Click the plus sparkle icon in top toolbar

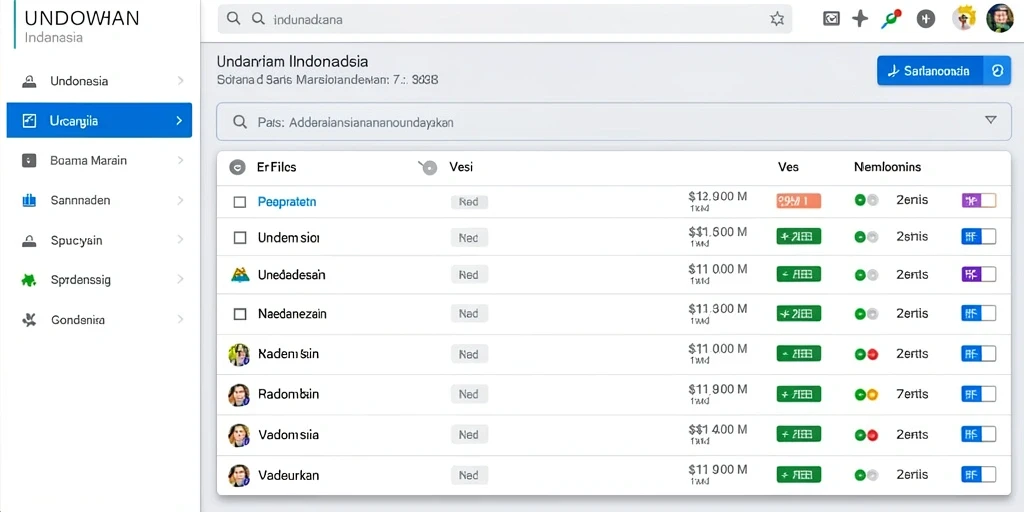click(x=861, y=19)
